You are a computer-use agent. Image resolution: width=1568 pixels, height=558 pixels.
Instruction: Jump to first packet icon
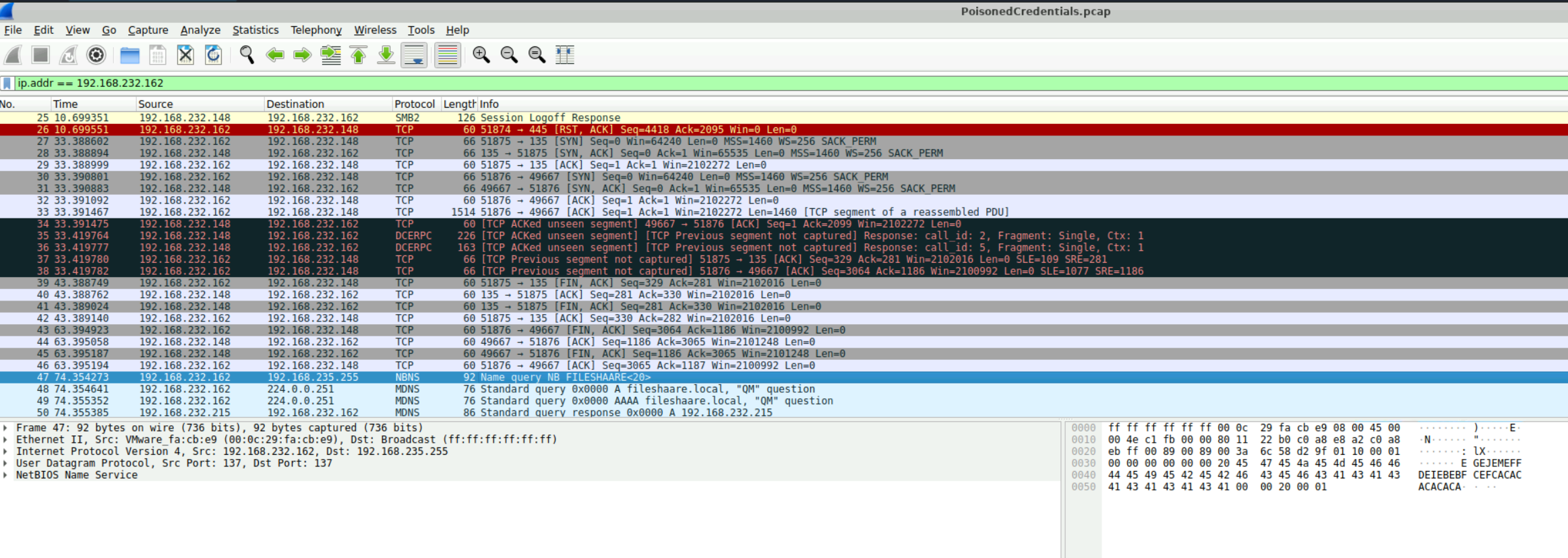[x=359, y=55]
